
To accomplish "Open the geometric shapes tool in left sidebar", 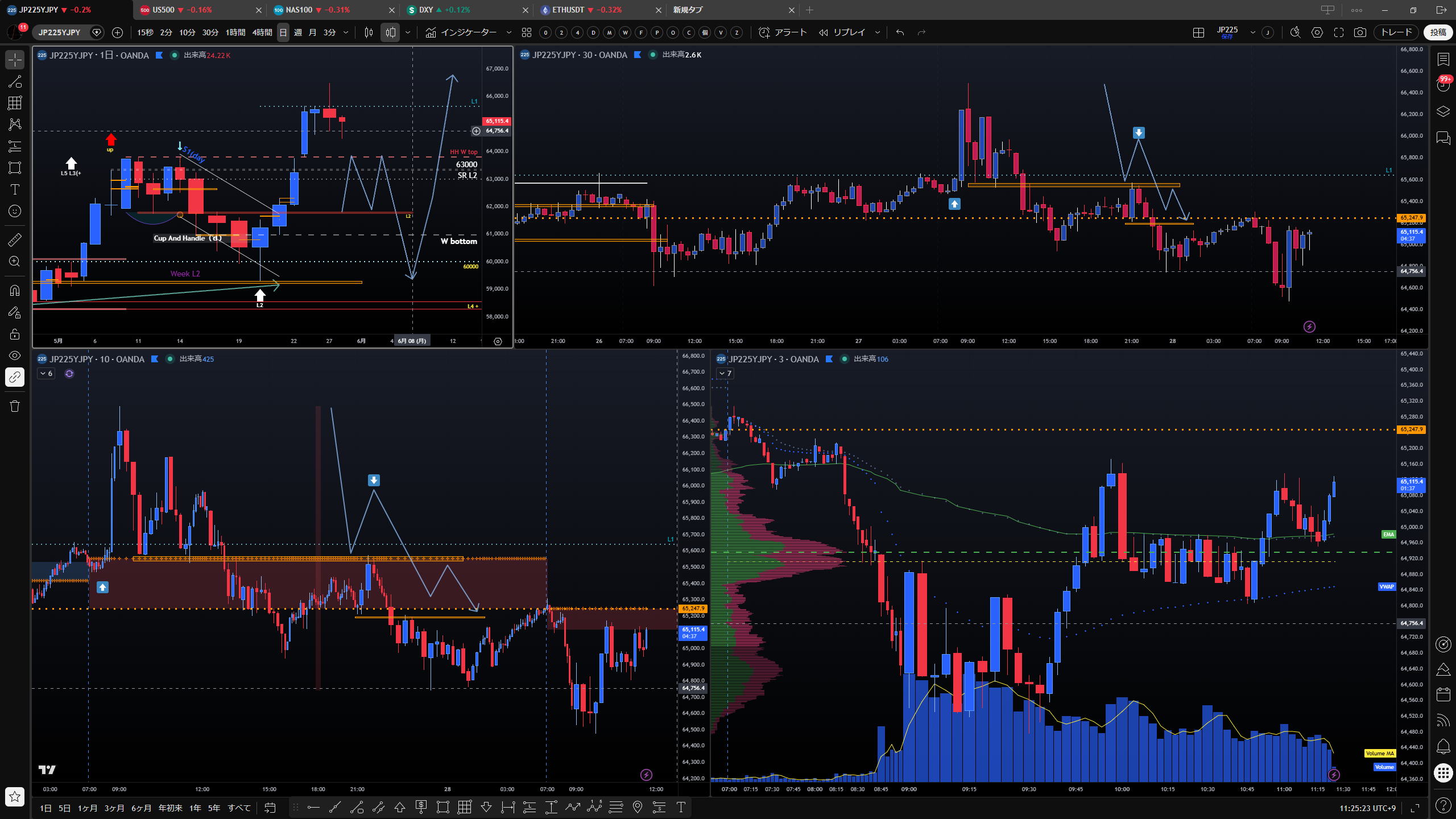I will click(x=15, y=168).
